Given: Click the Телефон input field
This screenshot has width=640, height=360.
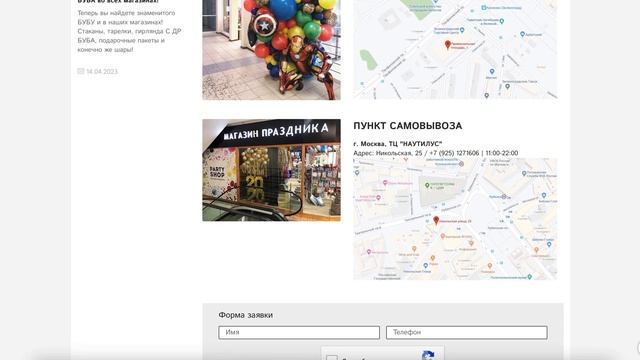Looking at the screenshot, I should pos(467,332).
